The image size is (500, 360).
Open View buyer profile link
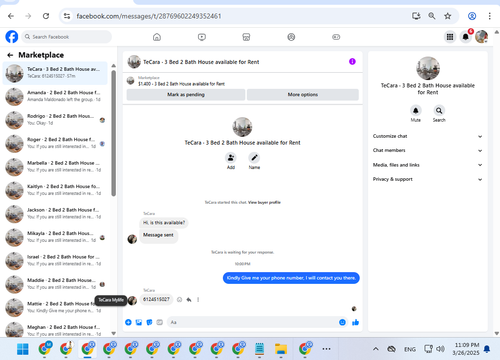pyautogui.click(x=264, y=202)
